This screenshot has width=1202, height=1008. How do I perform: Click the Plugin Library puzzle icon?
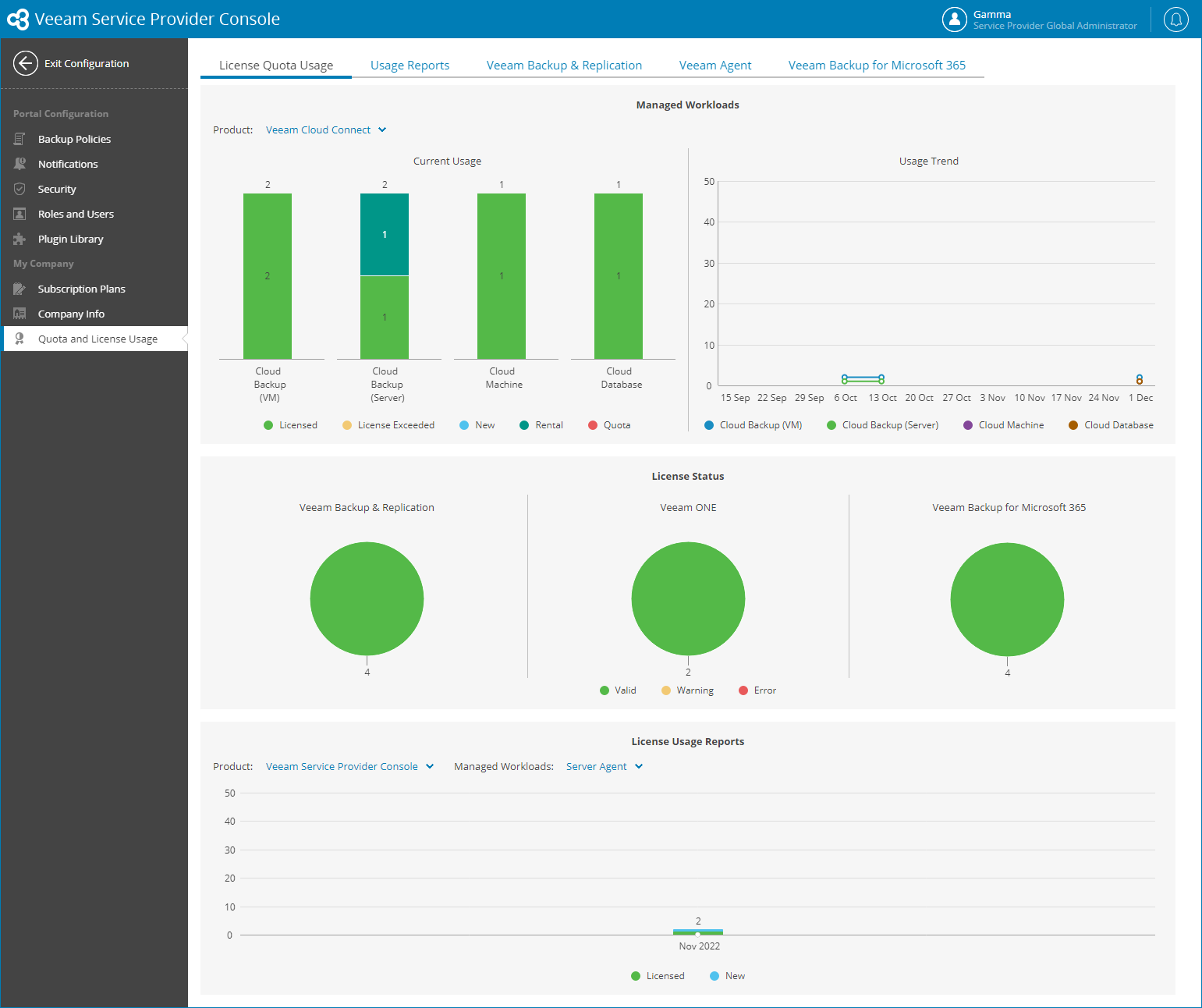coord(20,239)
